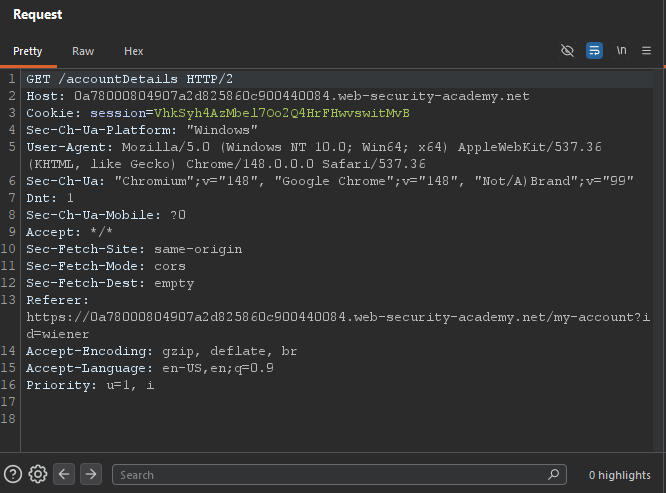
Task: Click line number 18 in the gutter
Action: 8,419
